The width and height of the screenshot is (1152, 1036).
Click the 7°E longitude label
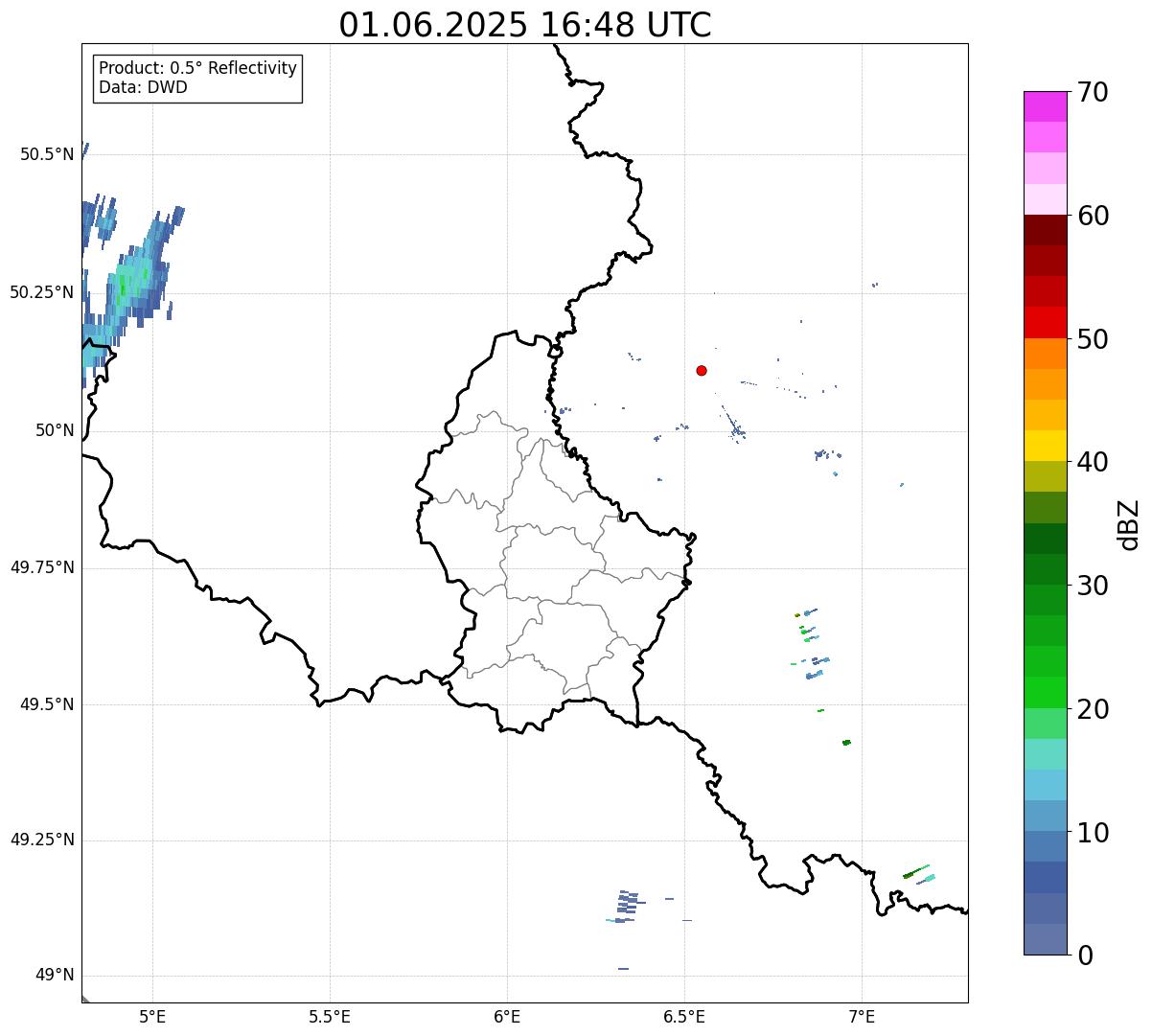pos(862,1017)
